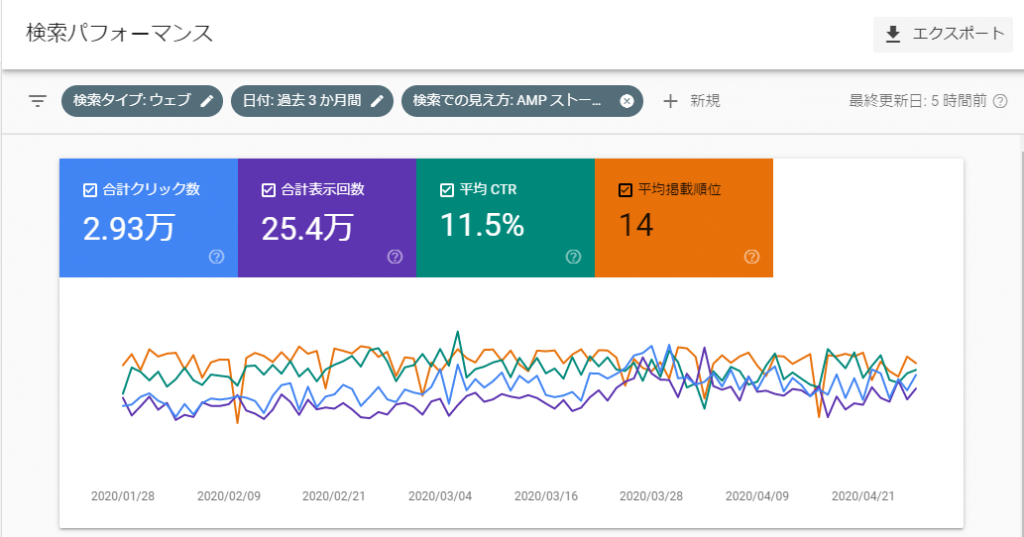This screenshot has width=1024, height=537.
Task: Click the average position value 14
Action: tap(636, 225)
